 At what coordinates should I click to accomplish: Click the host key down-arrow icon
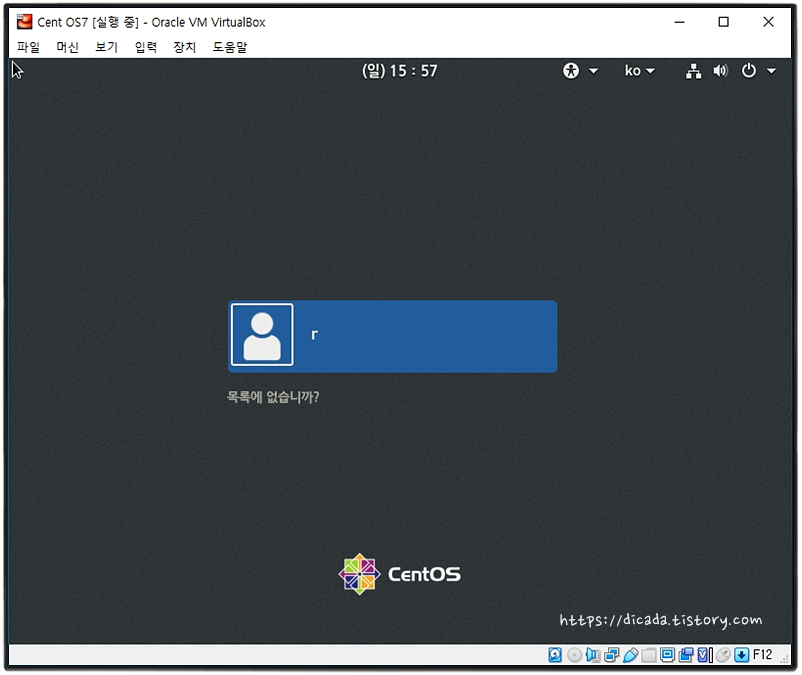pos(742,655)
